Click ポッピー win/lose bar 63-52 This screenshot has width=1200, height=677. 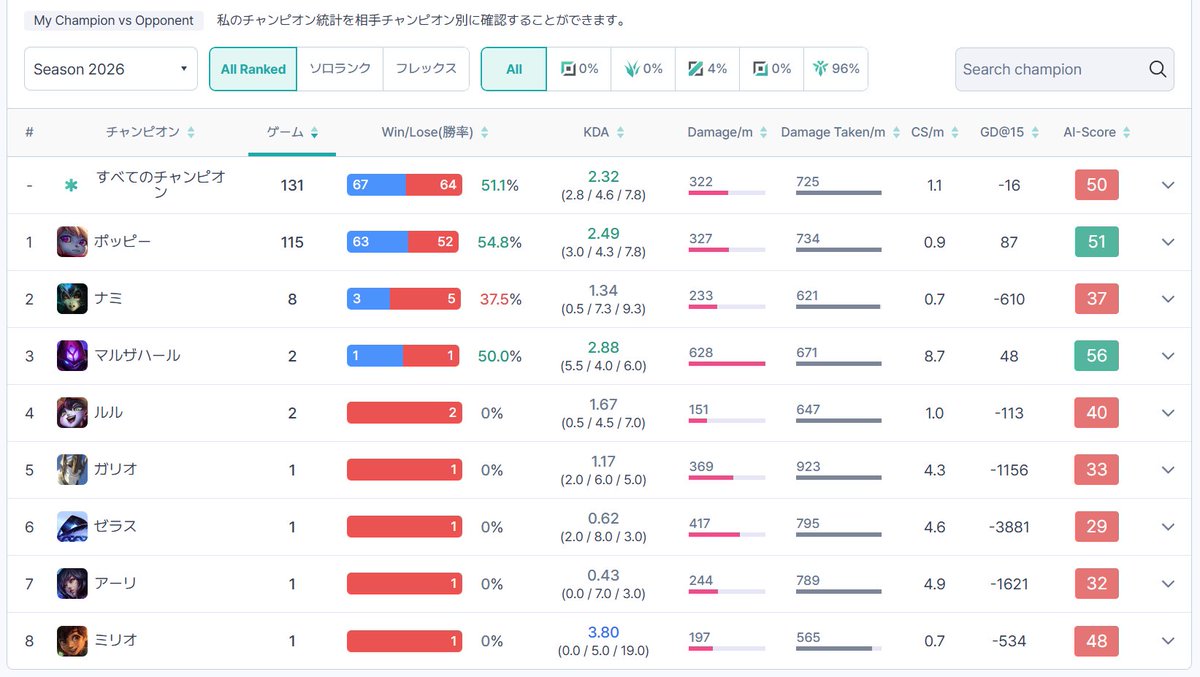pos(404,242)
